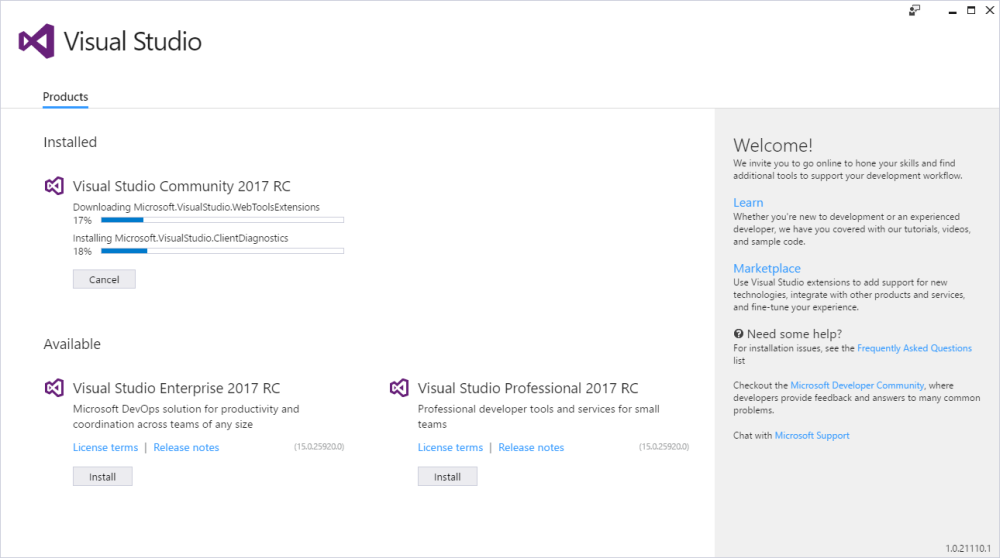The image size is (1000, 558).
Task: Open Frequently Asked Questions link
Action: pyautogui.click(x=915, y=348)
